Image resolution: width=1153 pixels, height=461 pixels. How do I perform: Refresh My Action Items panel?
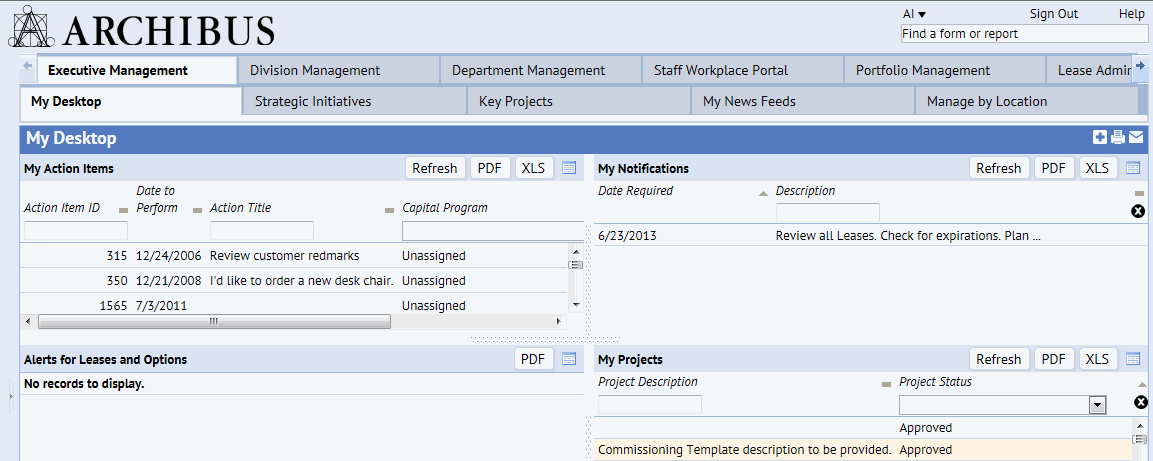[435, 168]
